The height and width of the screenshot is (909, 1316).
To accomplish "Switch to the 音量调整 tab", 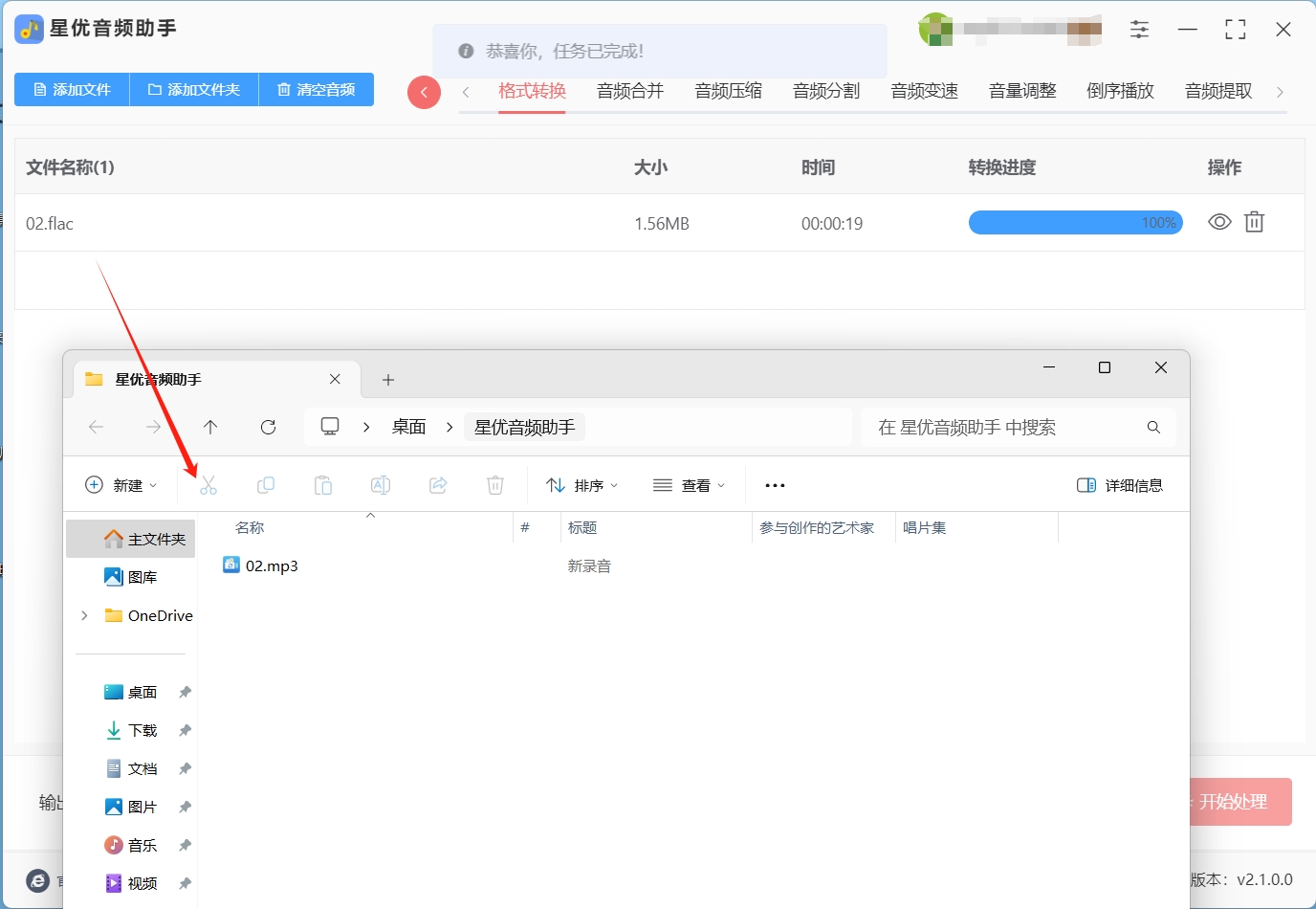I will pyautogui.click(x=1022, y=91).
